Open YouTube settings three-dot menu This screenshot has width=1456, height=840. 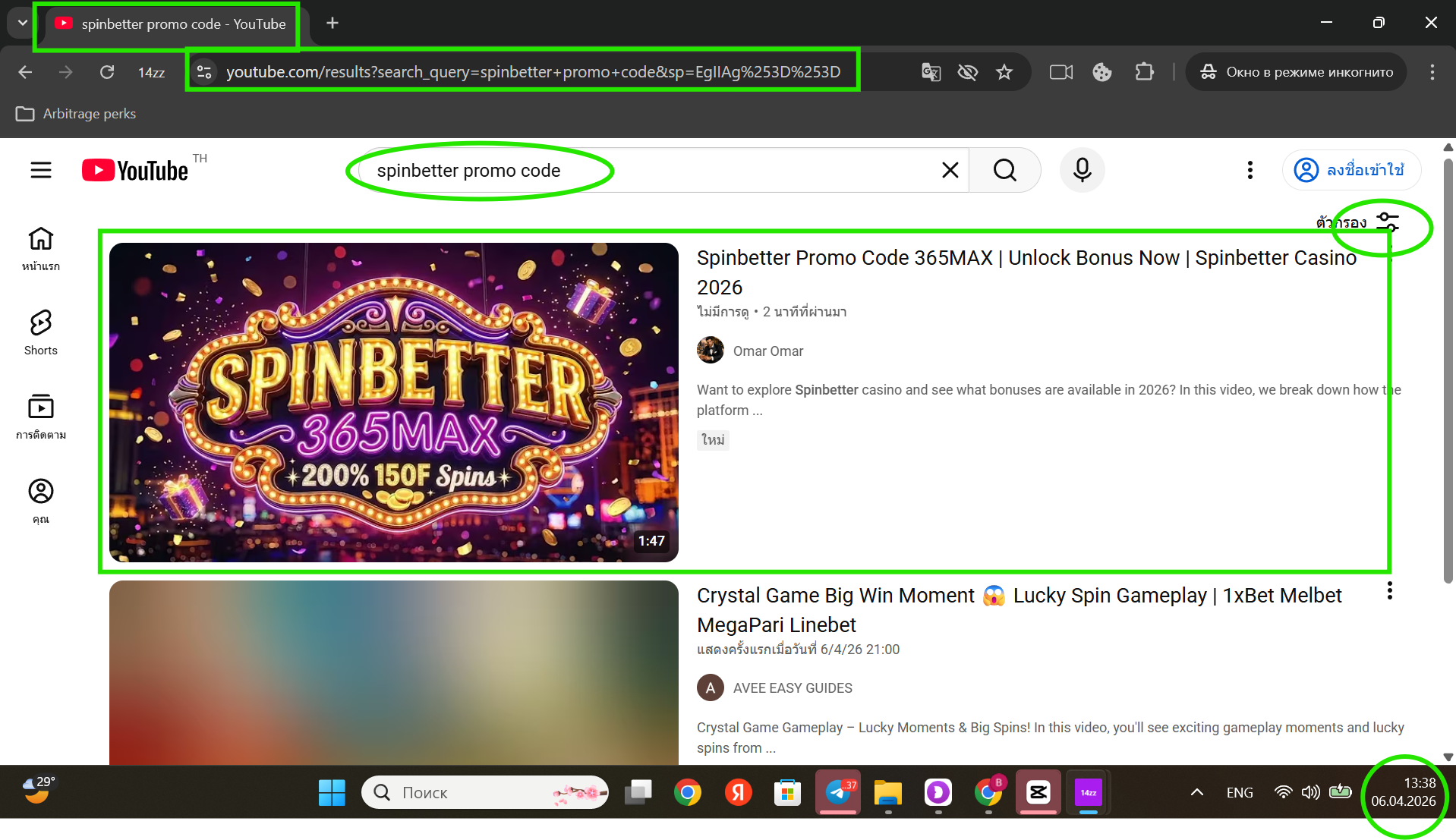(x=1250, y=170)
